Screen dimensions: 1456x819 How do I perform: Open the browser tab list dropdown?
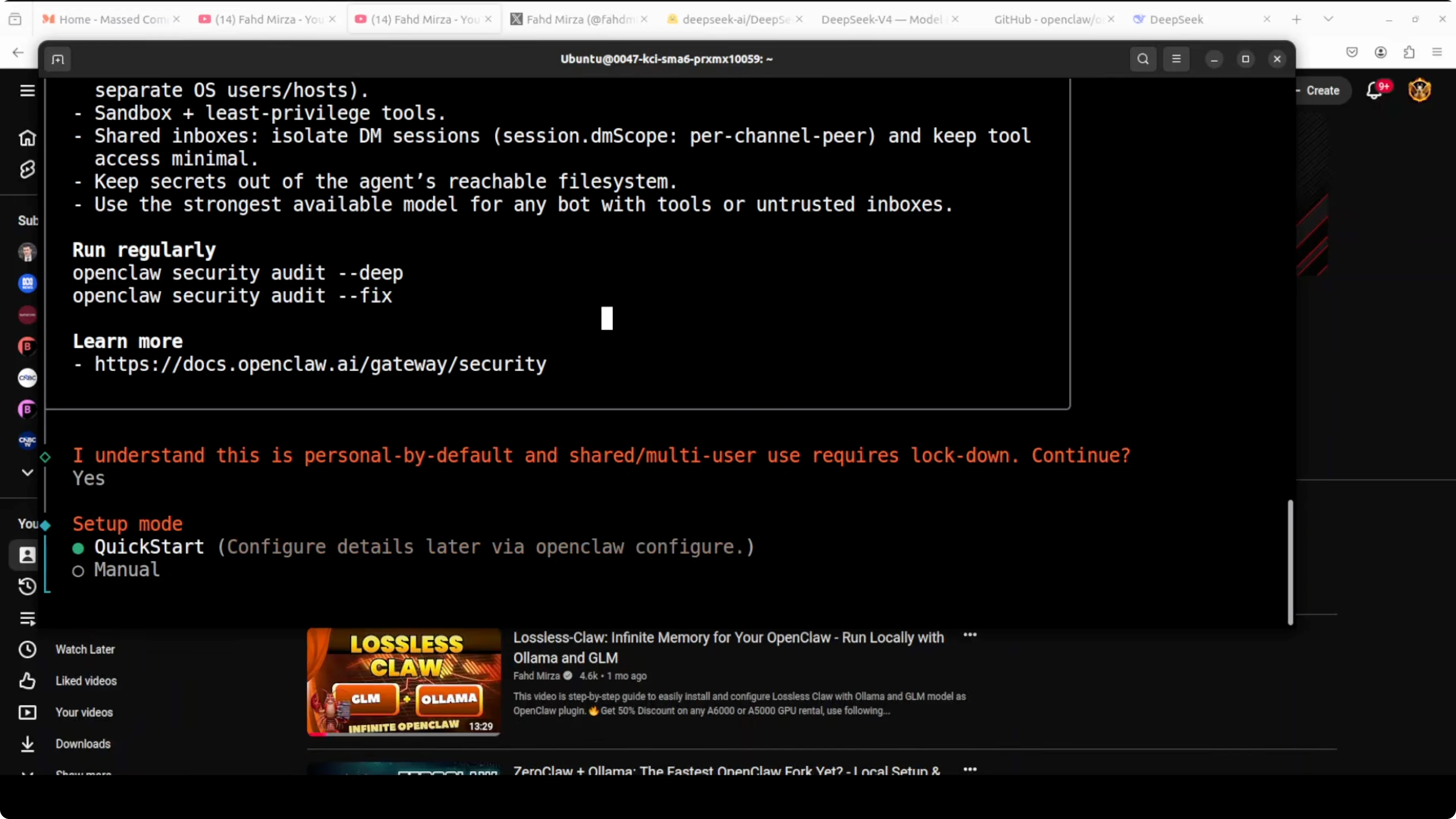click(1328, 19)
